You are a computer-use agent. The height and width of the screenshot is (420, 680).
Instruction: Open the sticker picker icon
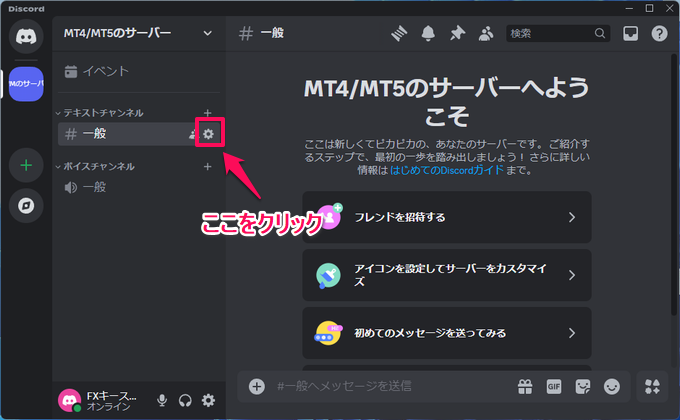pyautogui.click(x=583, y=386)
